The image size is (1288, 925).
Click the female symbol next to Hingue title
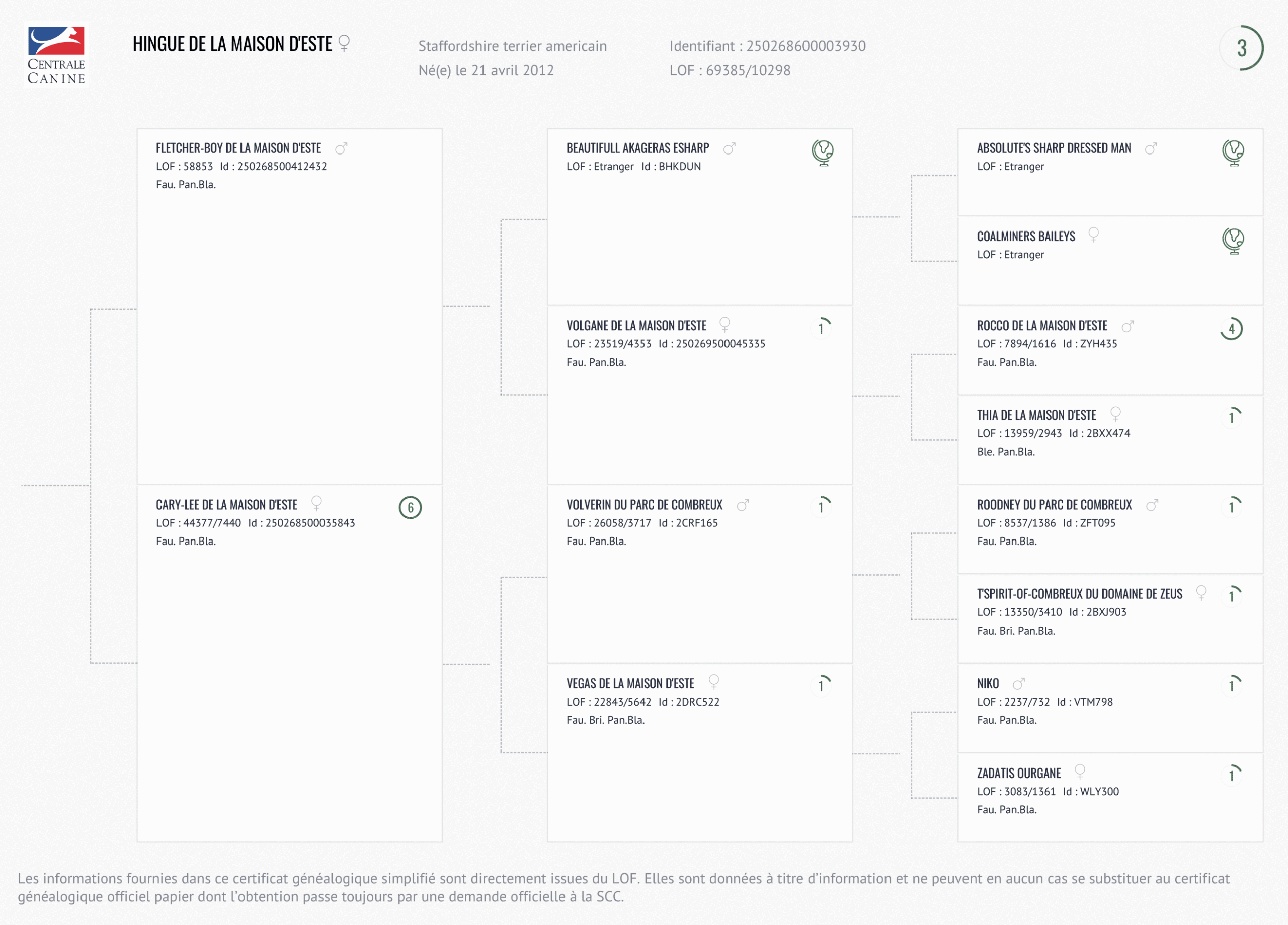344,43
